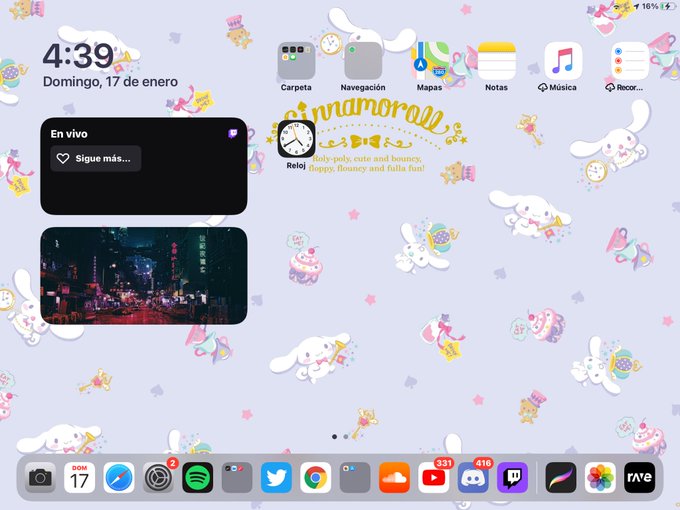Launch the Twitter app
The width and height of the screenshot is (680, 510).
pos(276,477)
